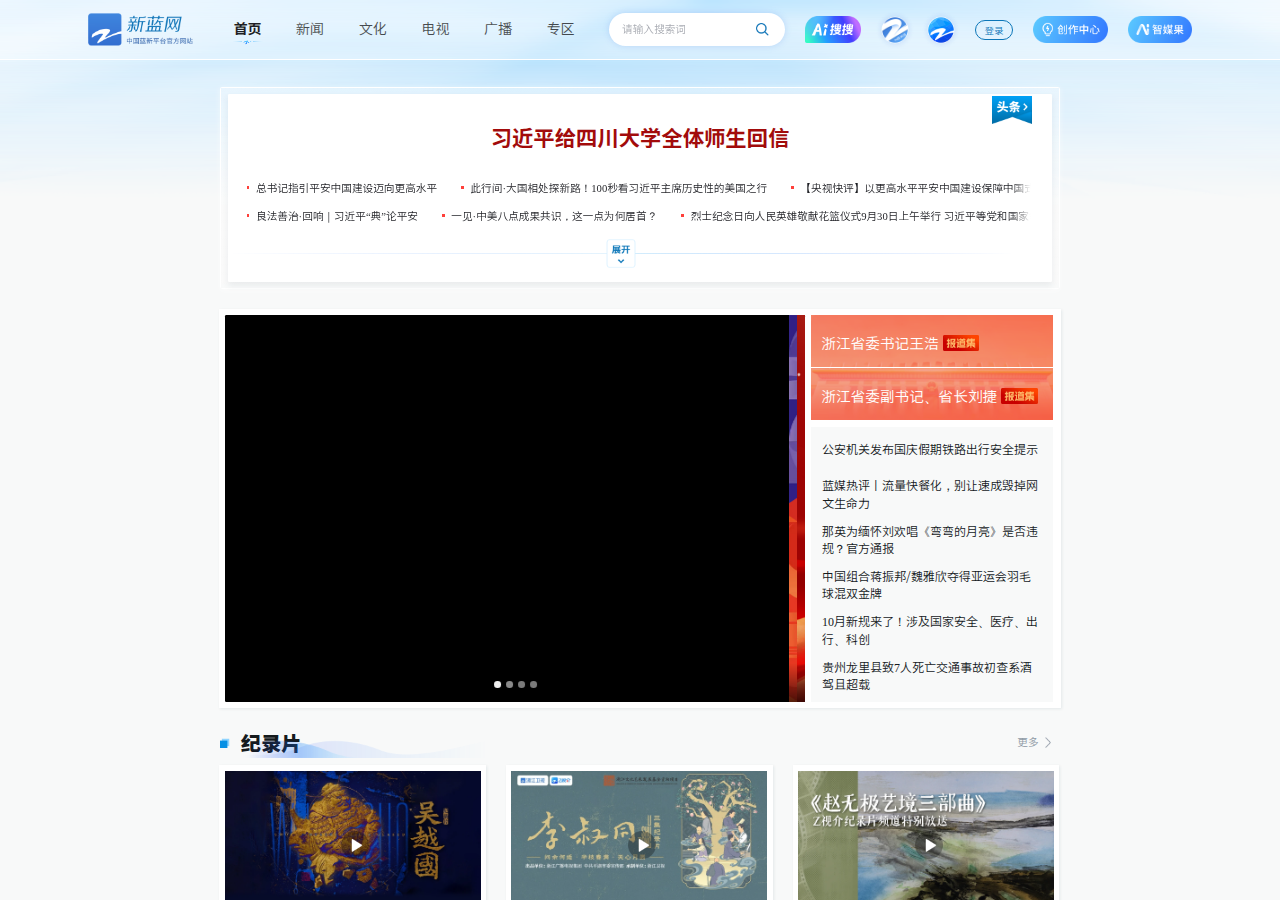
Task: Open headline 习近平给四川大学全体师生回信
Action: click(x=640, y=138)
